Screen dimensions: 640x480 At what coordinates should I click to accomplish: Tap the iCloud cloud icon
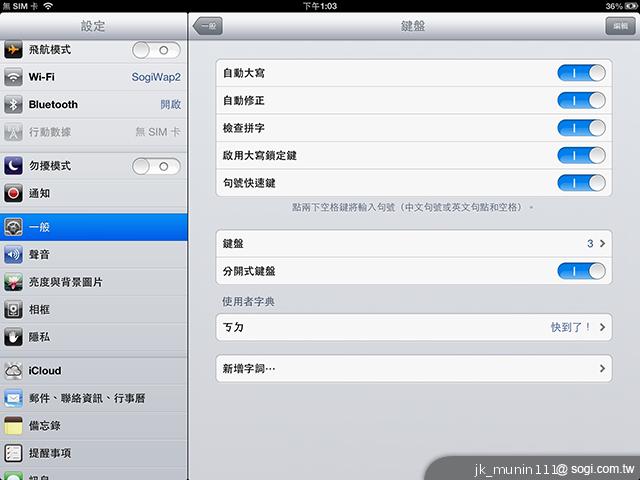(13, 371)
